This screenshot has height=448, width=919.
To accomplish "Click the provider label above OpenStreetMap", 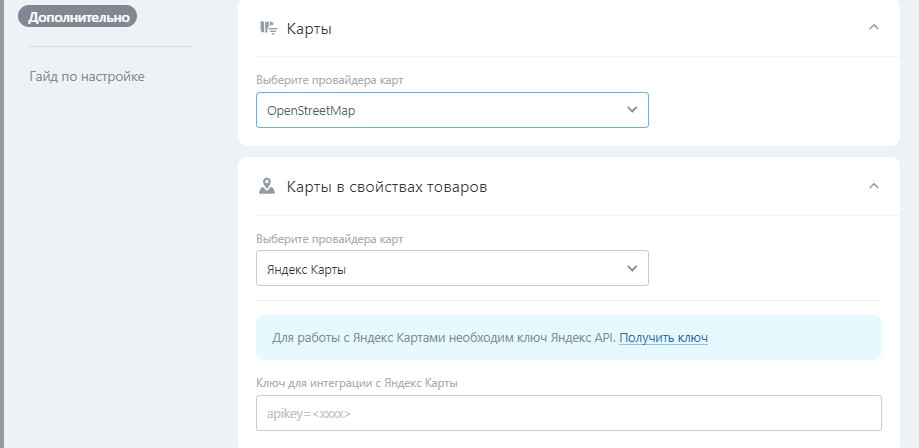I will [x=330, y=79].
